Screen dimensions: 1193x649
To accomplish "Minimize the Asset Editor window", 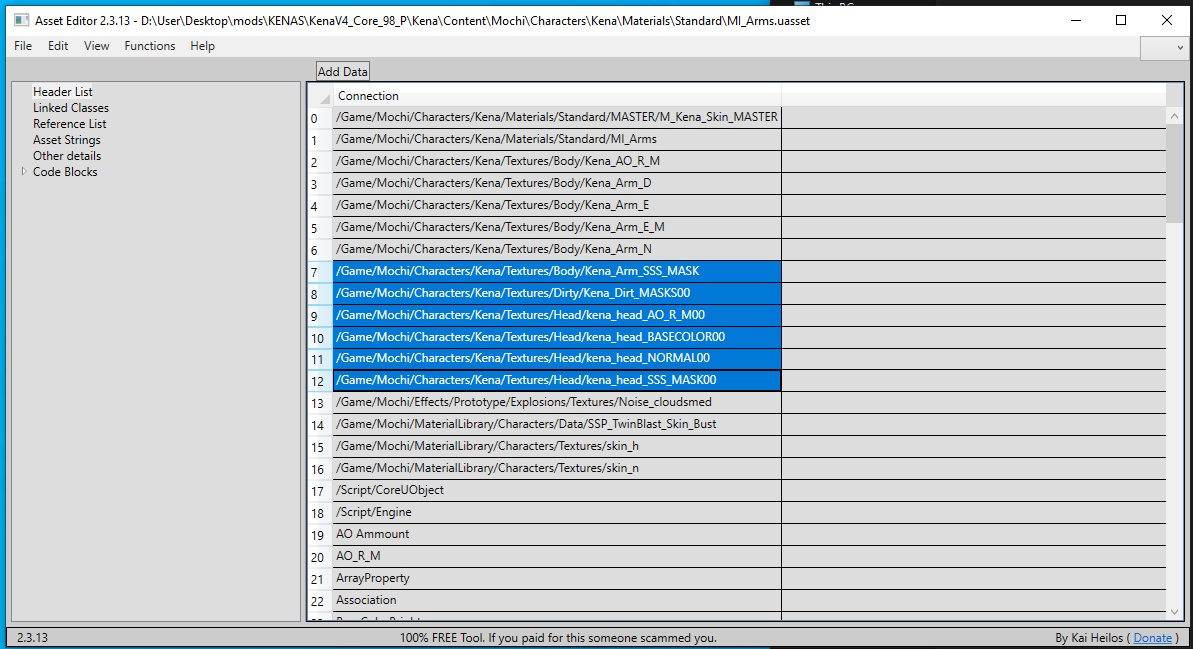I will tap(1076, 21).
